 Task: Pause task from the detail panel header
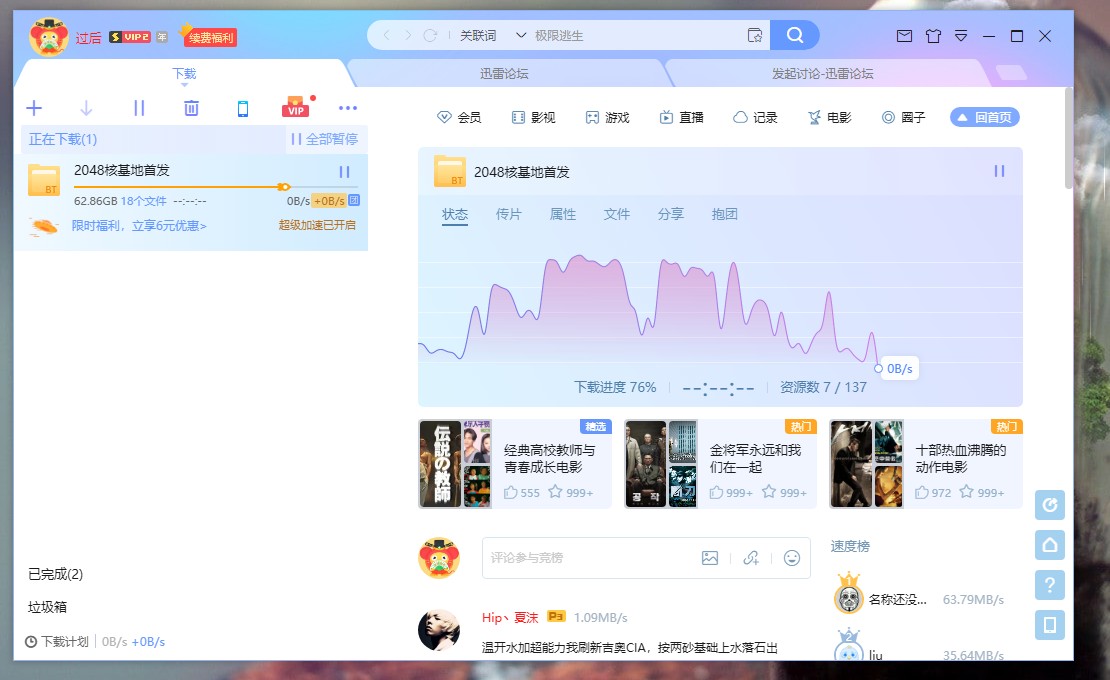pos(999,171)
